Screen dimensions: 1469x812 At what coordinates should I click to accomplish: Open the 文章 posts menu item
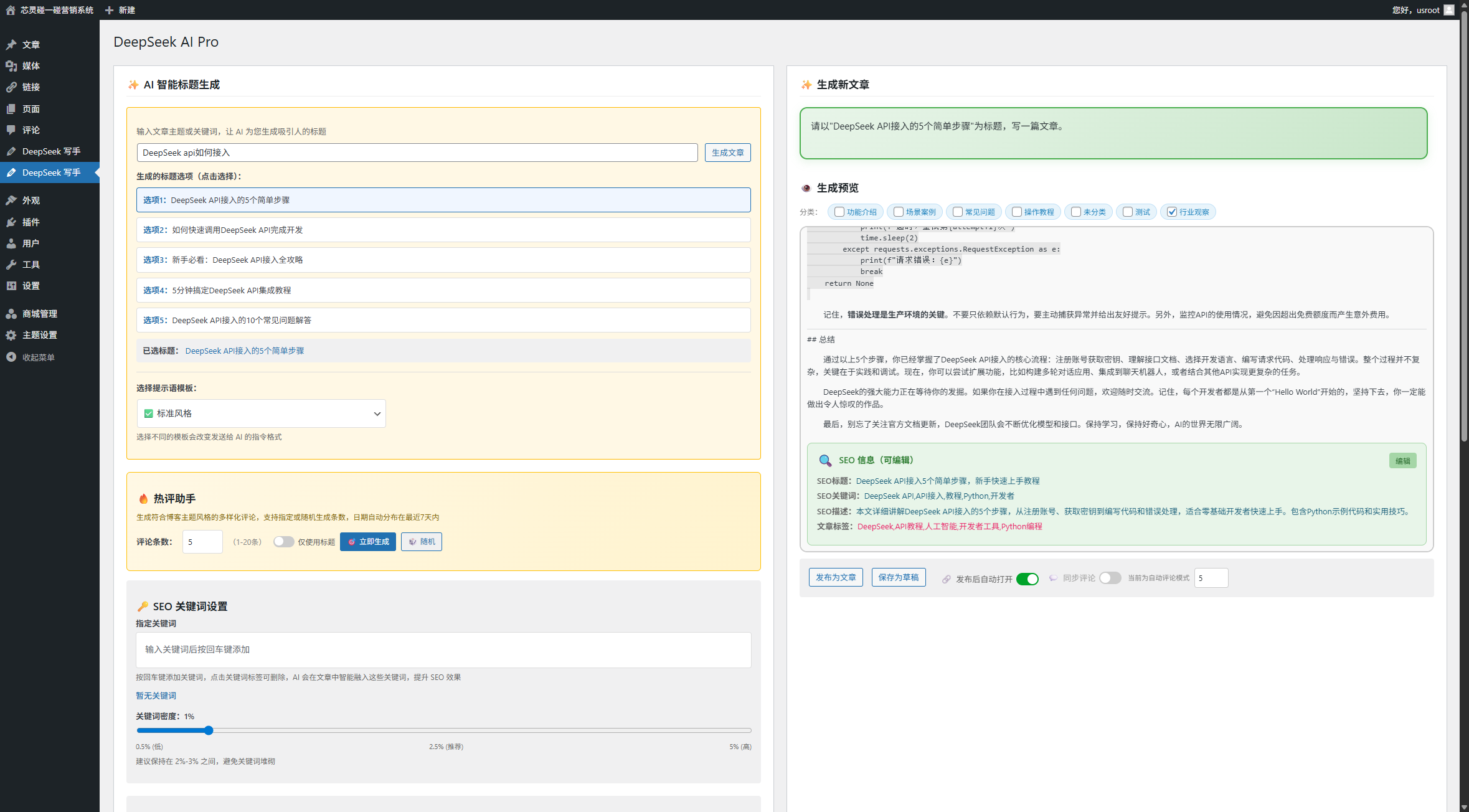point(31,45)
